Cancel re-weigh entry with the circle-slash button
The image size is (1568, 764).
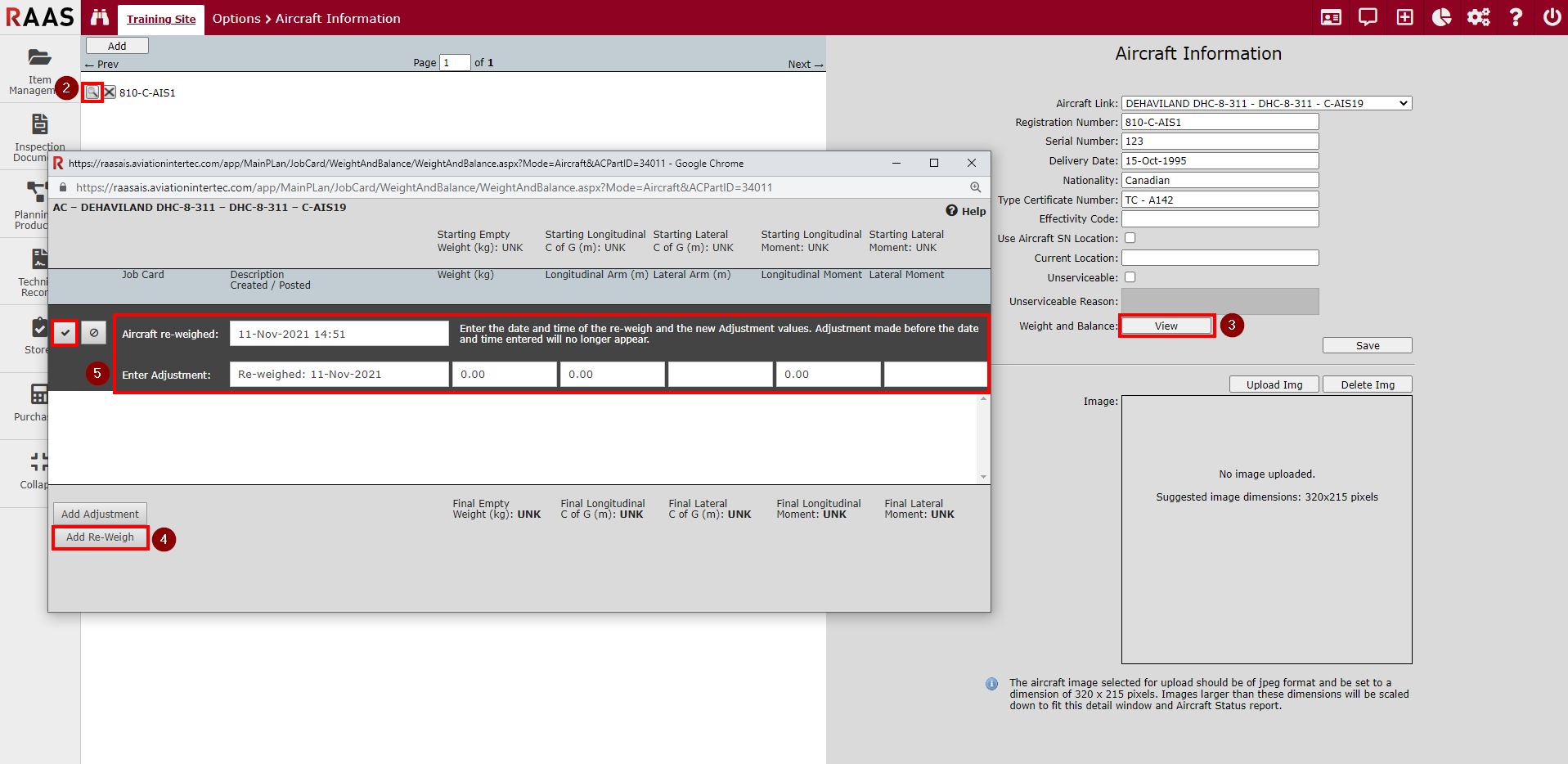click(x=94, y=333)
